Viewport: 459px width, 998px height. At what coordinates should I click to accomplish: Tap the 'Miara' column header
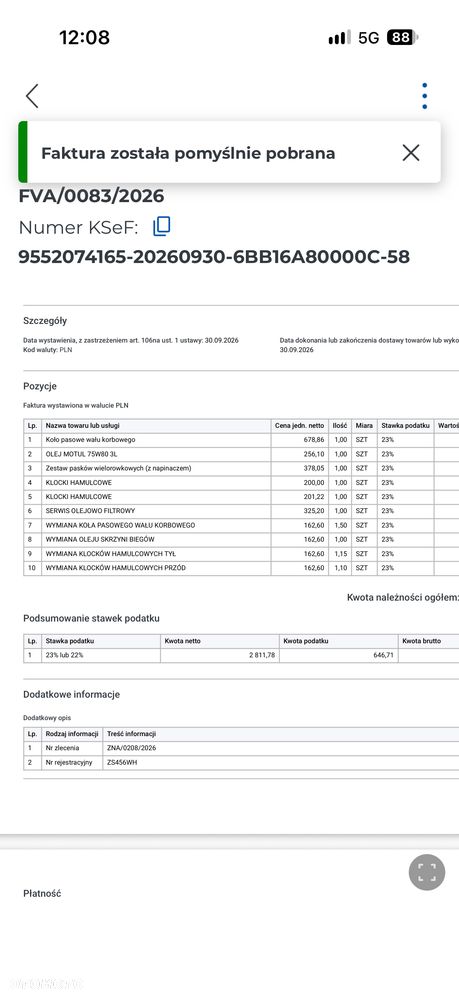click(x=365, y=425)
